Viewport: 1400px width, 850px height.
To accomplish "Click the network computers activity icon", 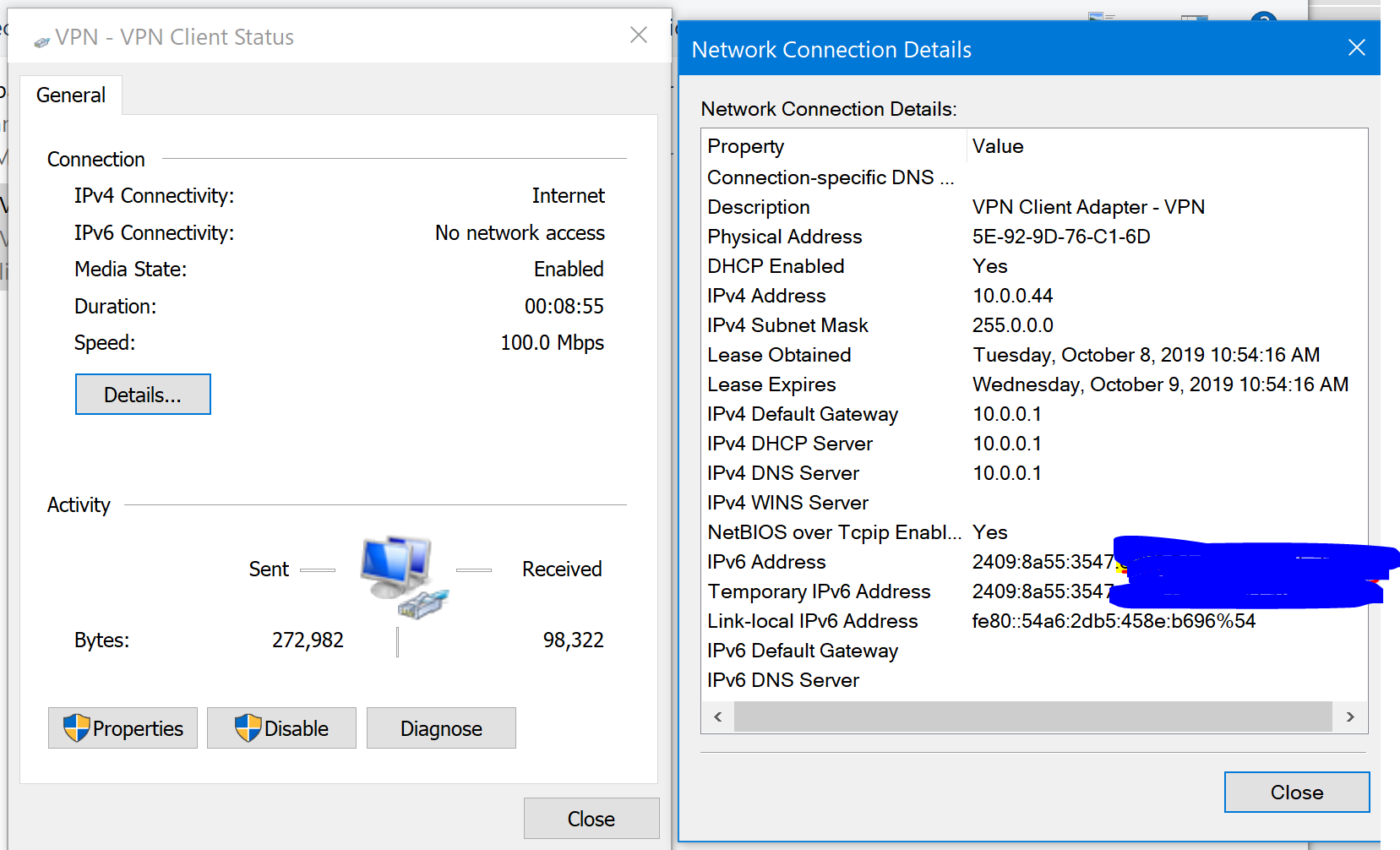I will point(400,575).
